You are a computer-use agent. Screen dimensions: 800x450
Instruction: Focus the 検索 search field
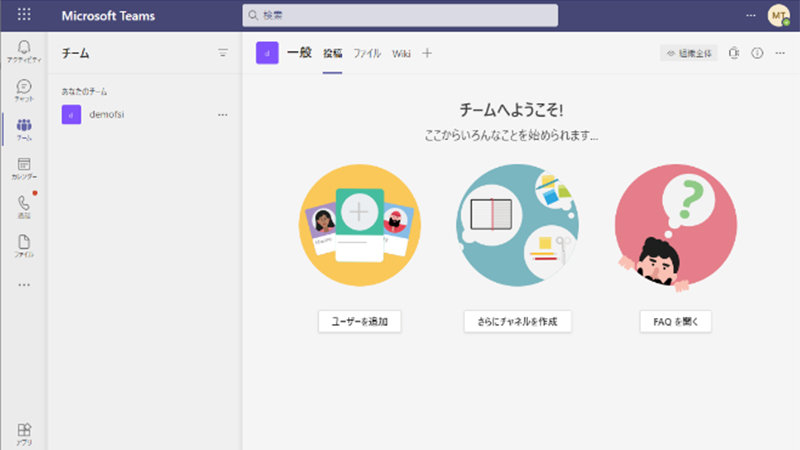coord(400,15)
